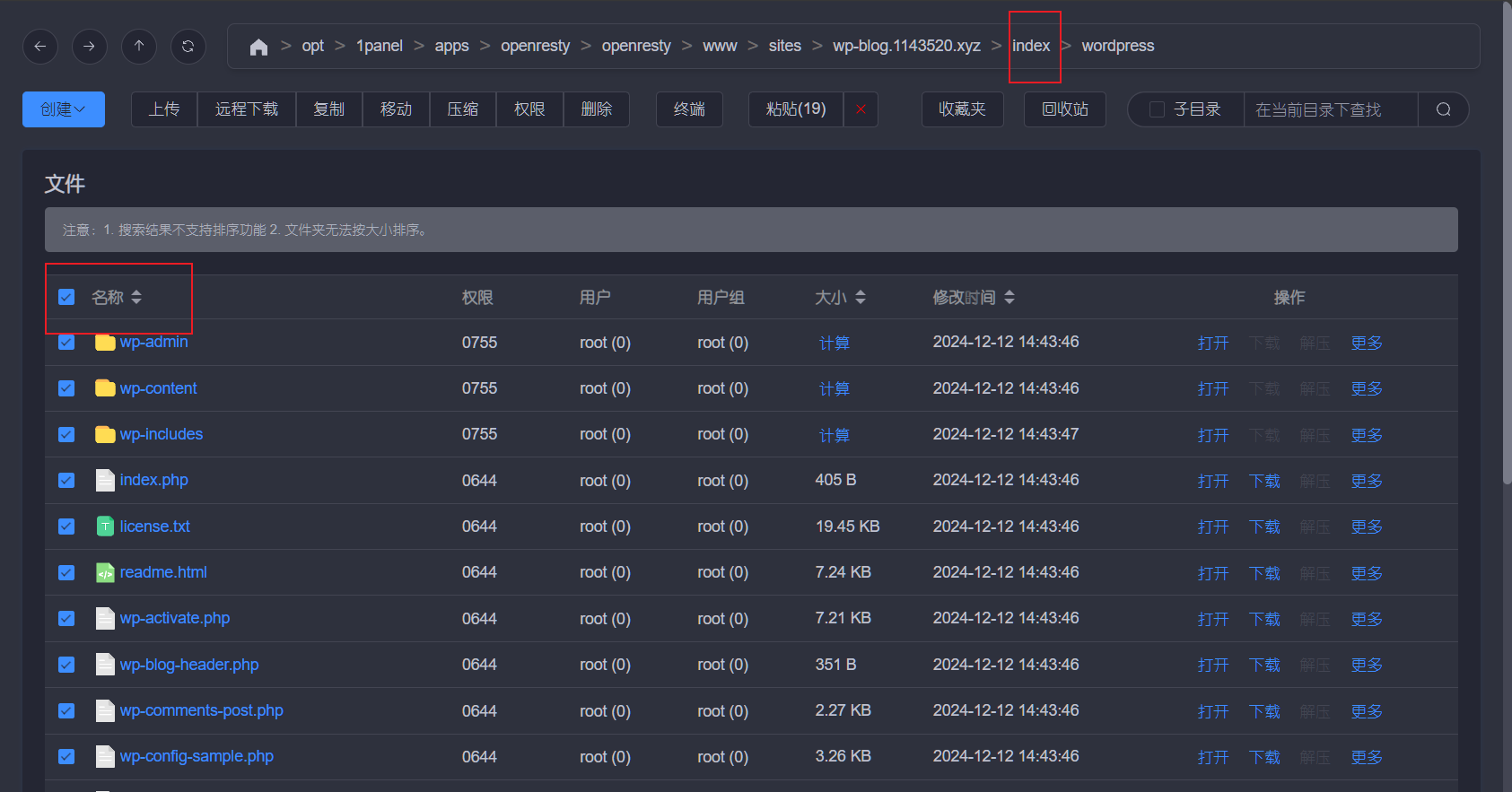Toggle the select-all checkbox in header
The image size is (1512, 792).
tap(66, 297)
